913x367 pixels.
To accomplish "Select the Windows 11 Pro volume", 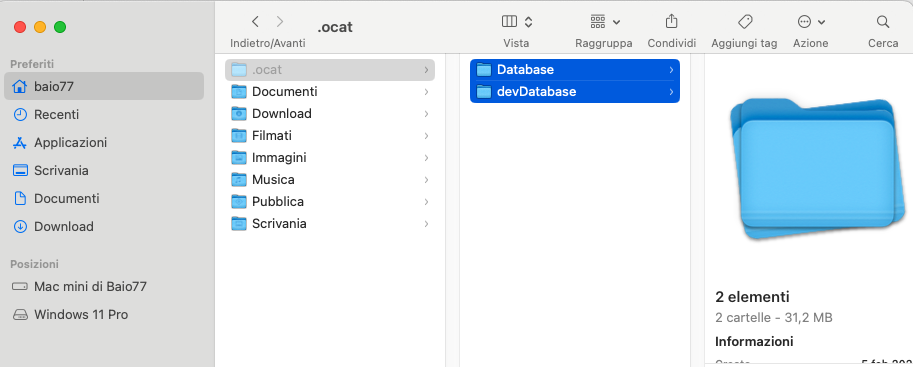I will (x=104, y=314).
